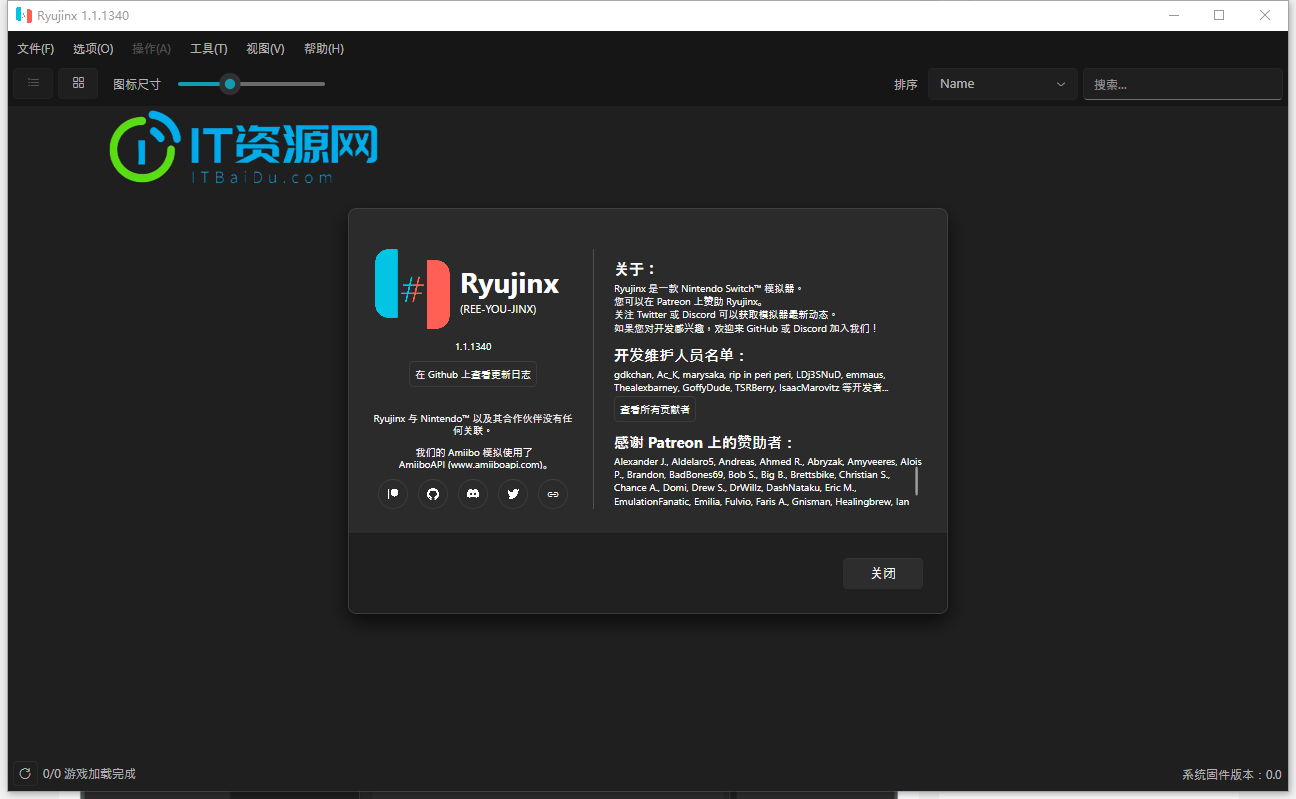Image resolution: width=1296 pixels, height=799 pixels.
Task: Click the 感谢 Patreon 上的赞助者： heading
Action: [x=705, y=442]
